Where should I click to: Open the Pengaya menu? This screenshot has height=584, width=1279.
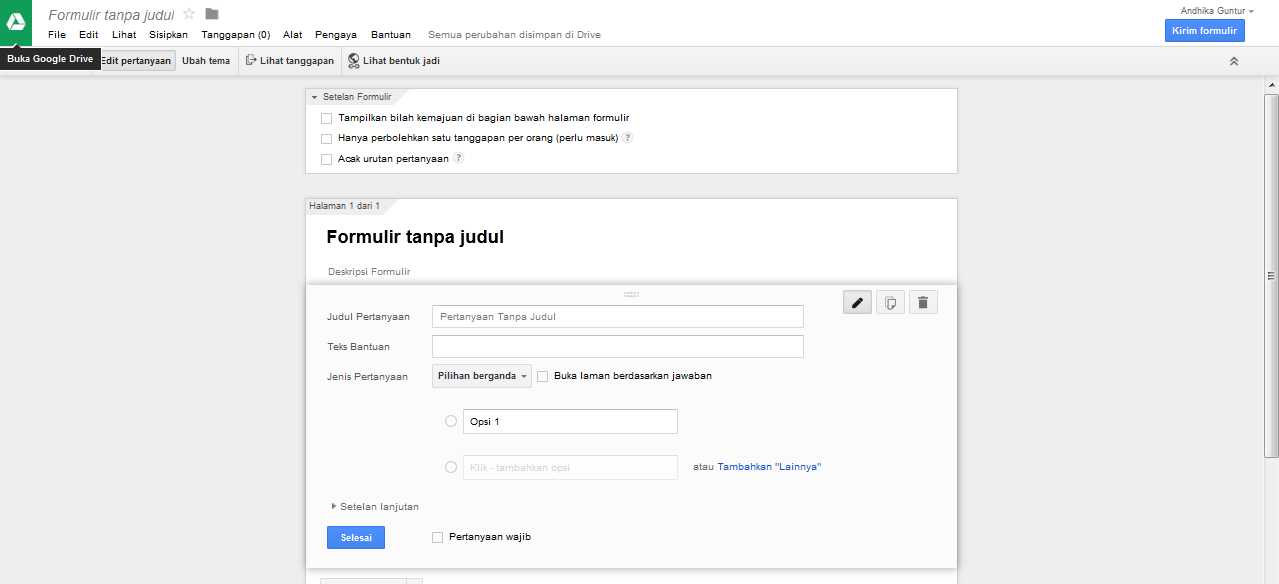pyautogui.click(x=336, y=34)
